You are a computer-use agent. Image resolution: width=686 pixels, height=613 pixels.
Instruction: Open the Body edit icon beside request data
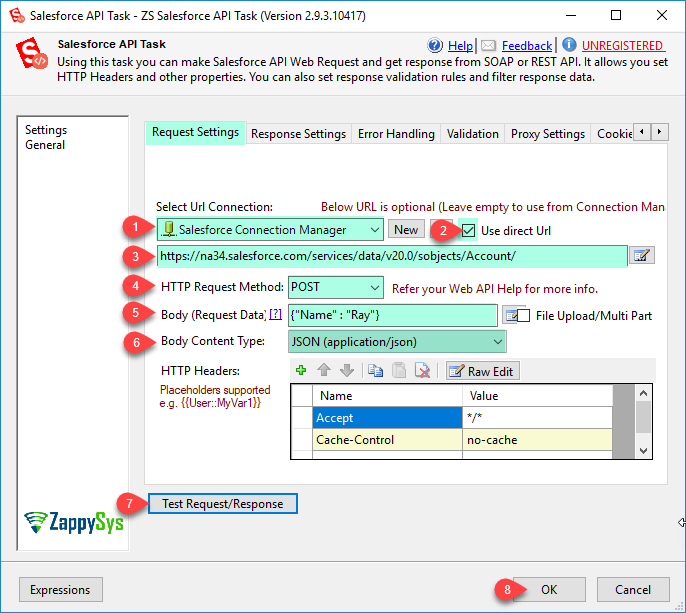click(510, 315)
